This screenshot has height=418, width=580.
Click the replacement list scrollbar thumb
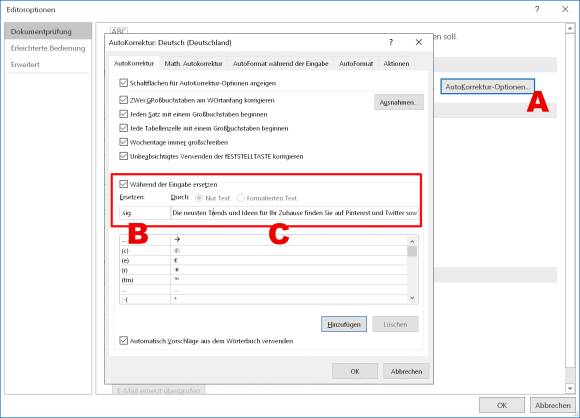[412, 252]
